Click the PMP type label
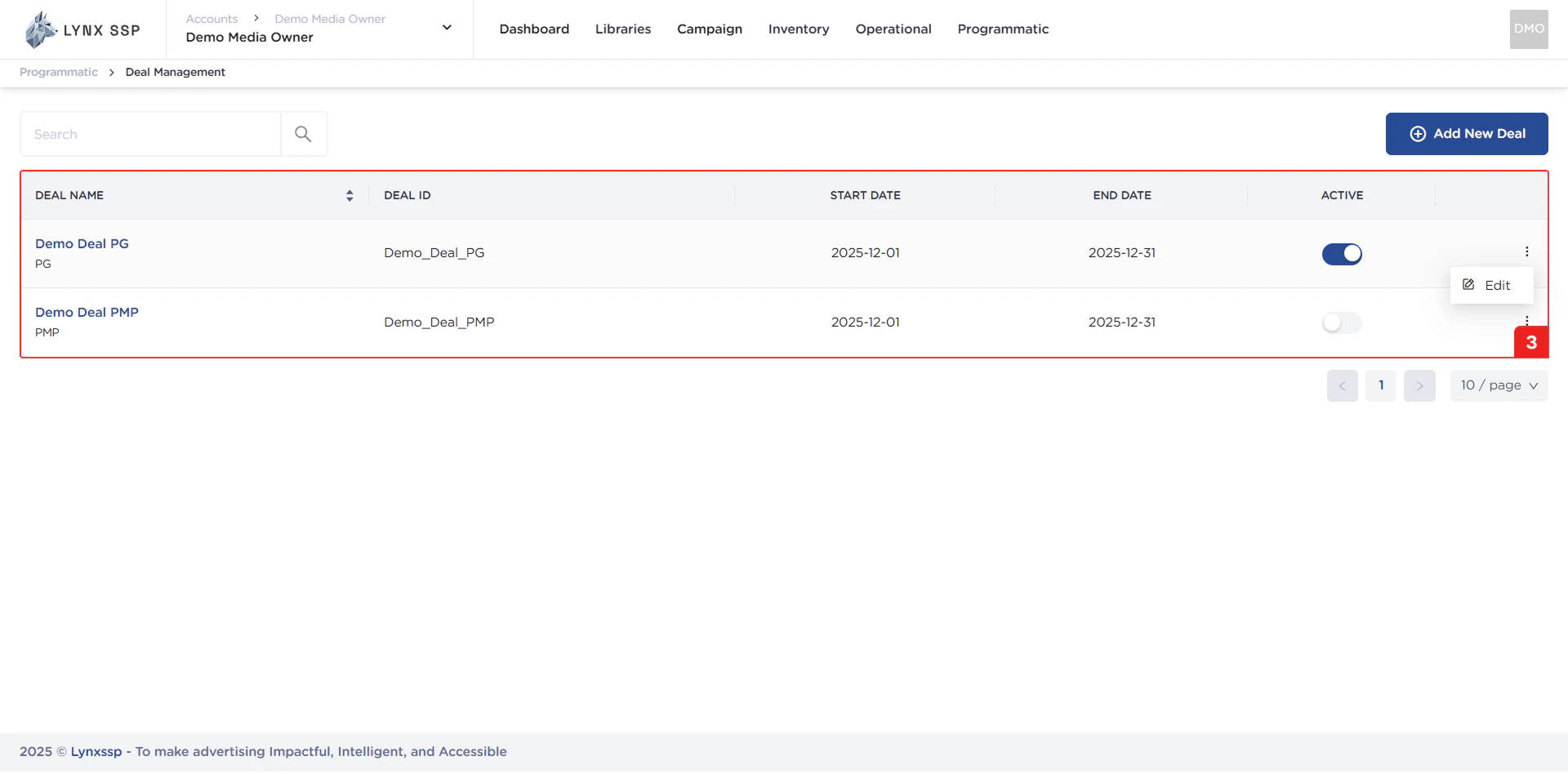The image size is (1568, 774). click(x=47, y=332)
